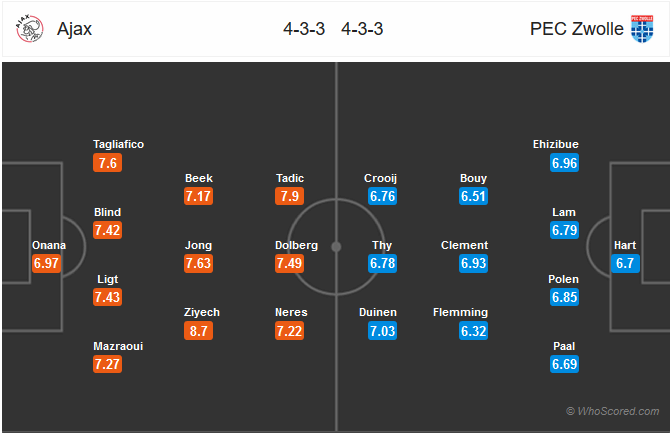Click the WhoScored.com watermark

click(x=612, y=411)
